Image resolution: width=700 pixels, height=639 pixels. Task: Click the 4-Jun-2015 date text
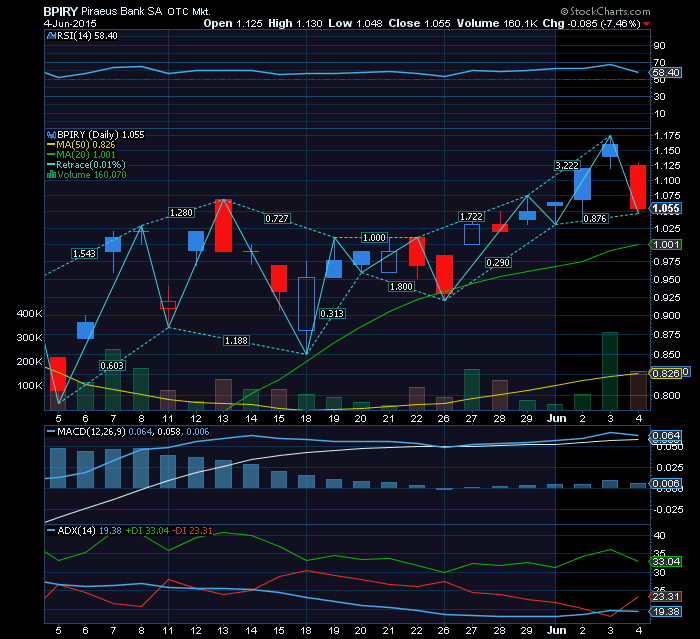[x=70, y=23]
